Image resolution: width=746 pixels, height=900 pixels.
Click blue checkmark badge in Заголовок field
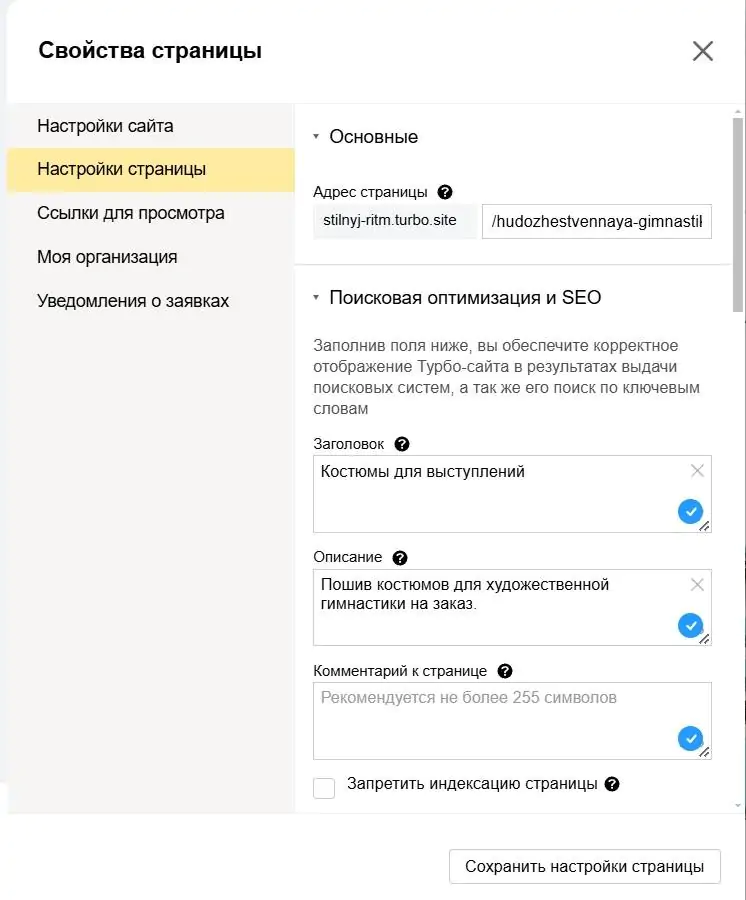pyautogui.click(x=690, y=511)
